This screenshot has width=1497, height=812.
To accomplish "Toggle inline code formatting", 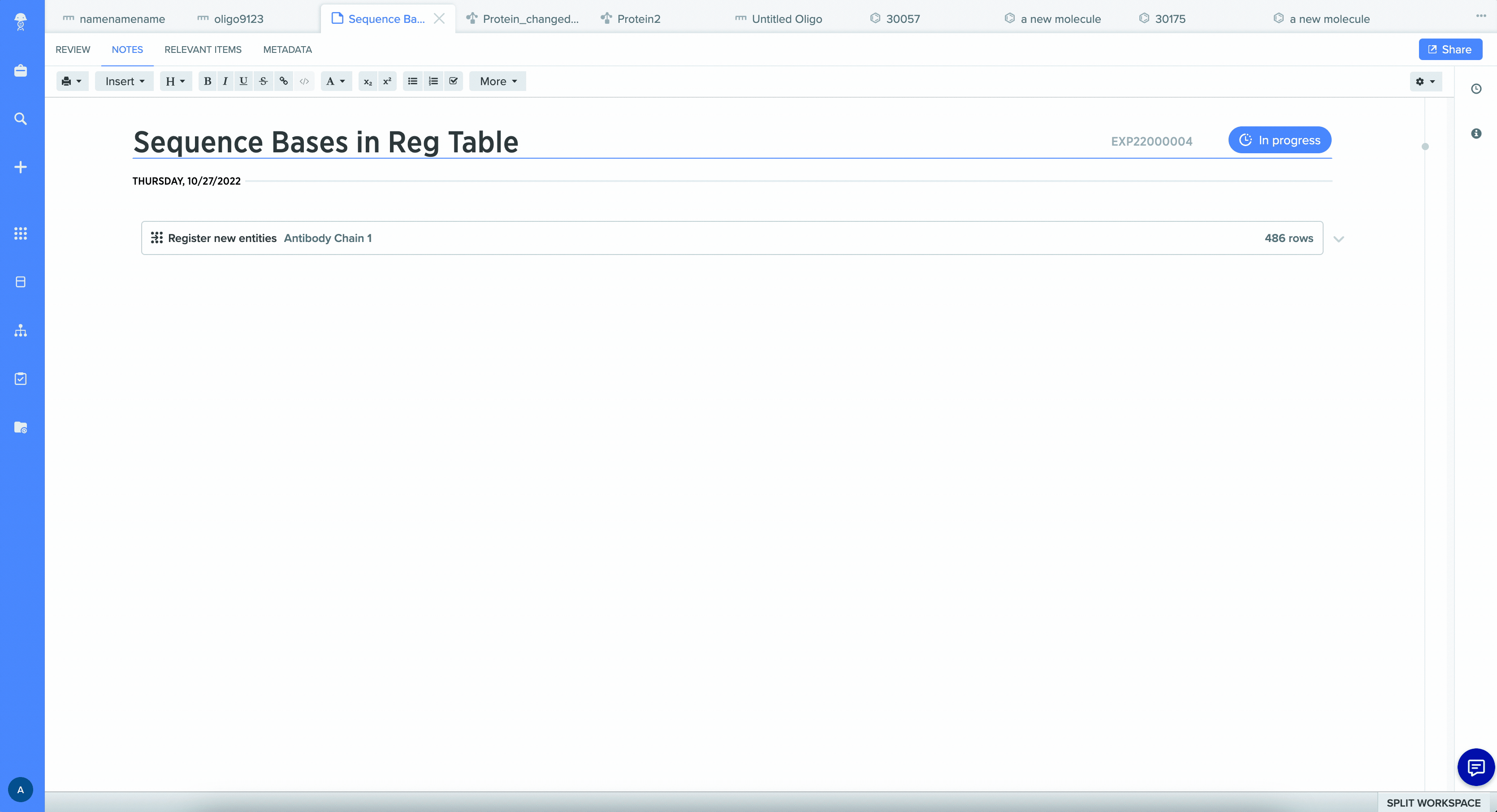I will [x=304, y=81].
